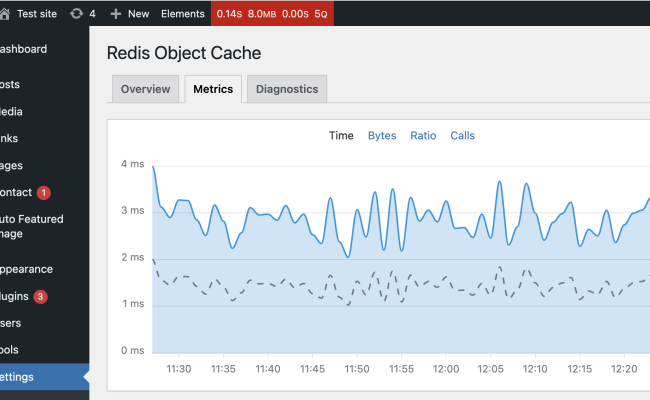Click the 12:20 time axis label
Image resolution: width=650 pixels, height=400 pixels.
click(x=624, y=369)
